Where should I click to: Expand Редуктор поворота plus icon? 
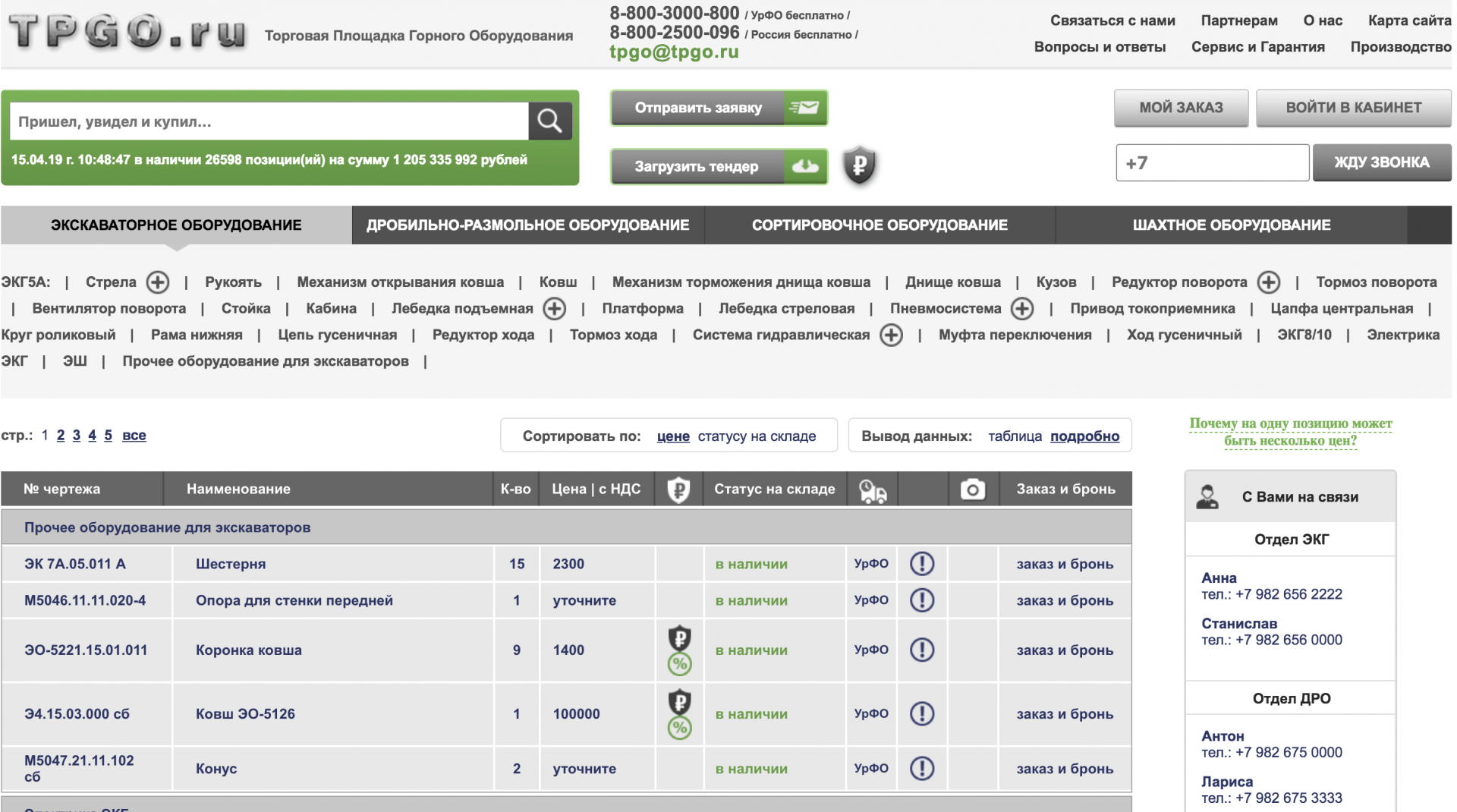click(1268, 282)
